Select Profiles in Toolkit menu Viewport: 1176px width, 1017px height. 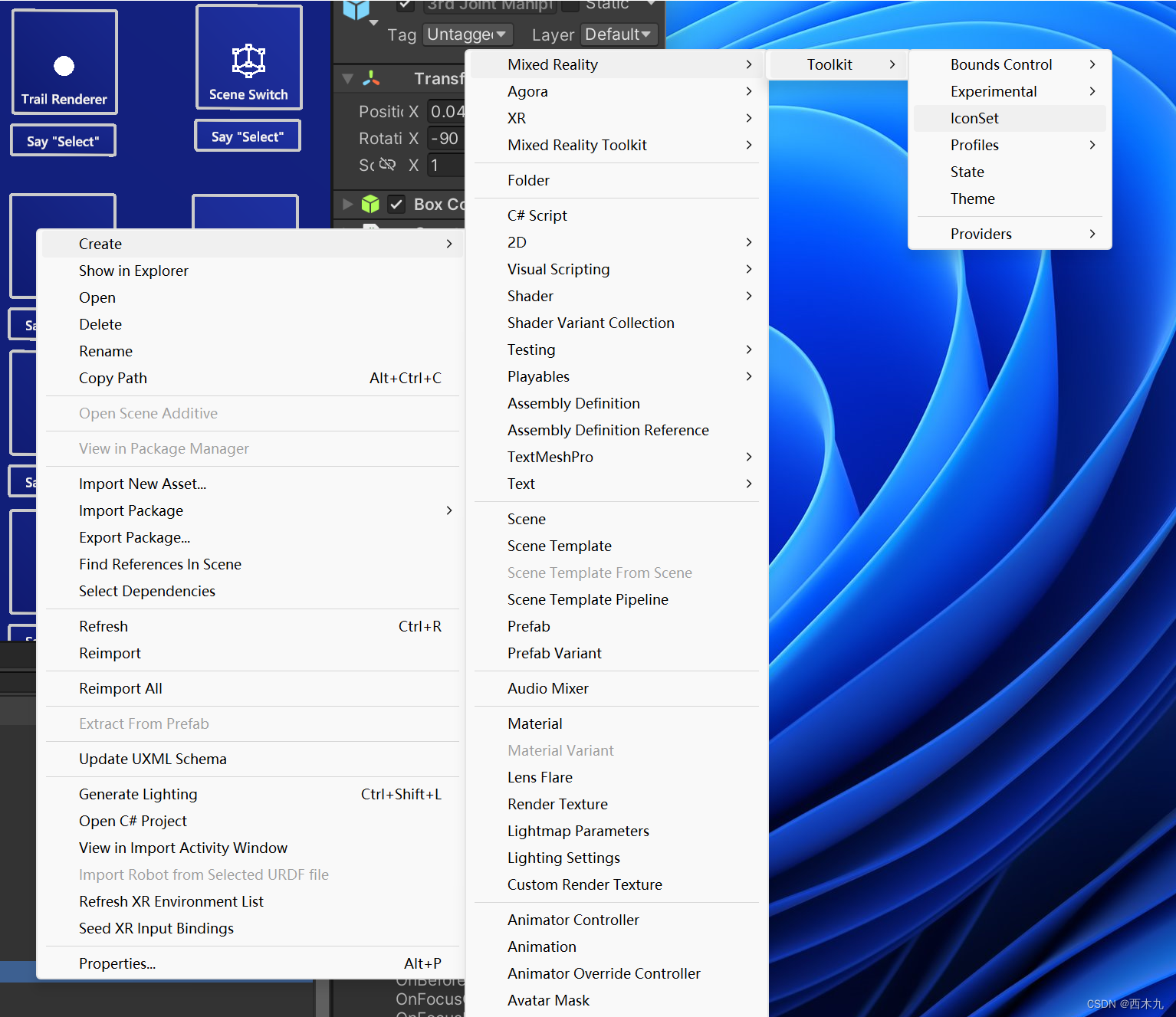1010,145
